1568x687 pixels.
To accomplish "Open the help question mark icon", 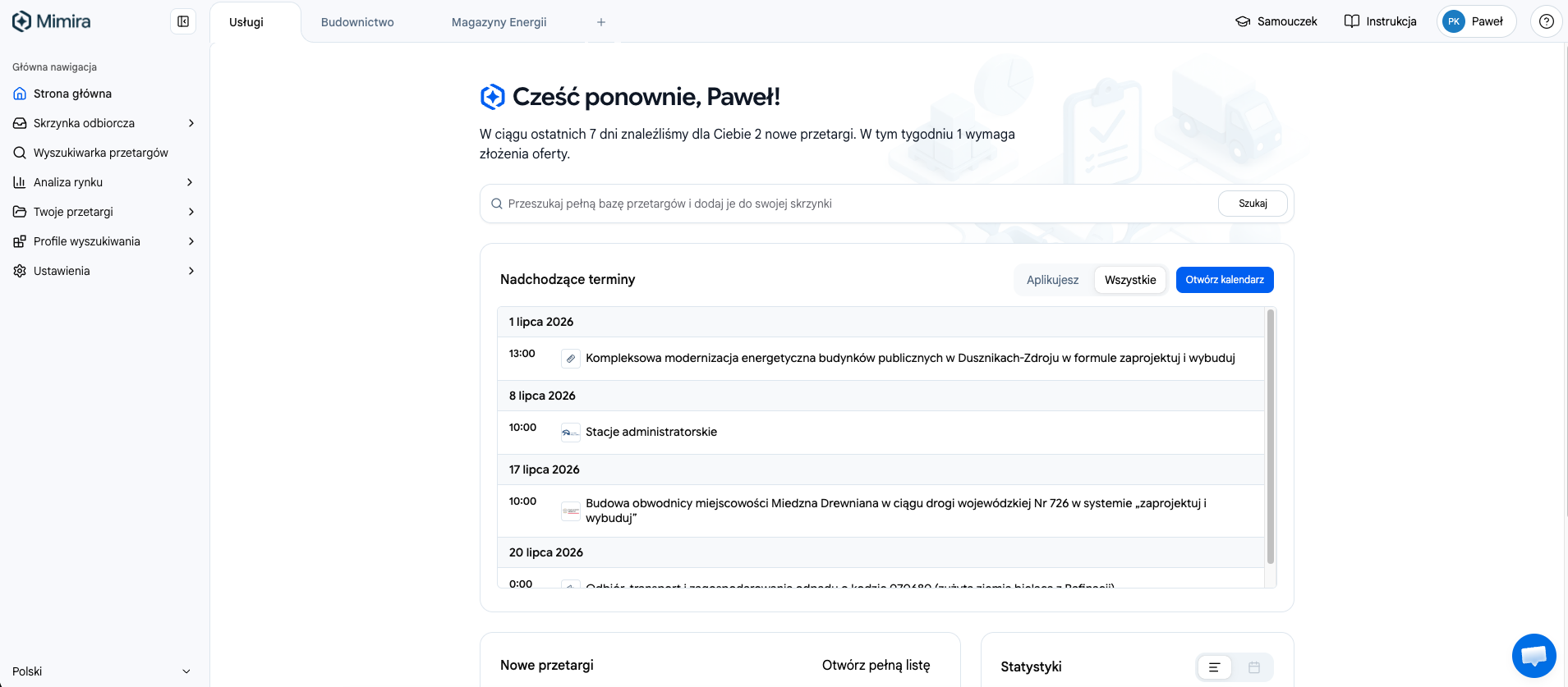I will coord(1546,21).
